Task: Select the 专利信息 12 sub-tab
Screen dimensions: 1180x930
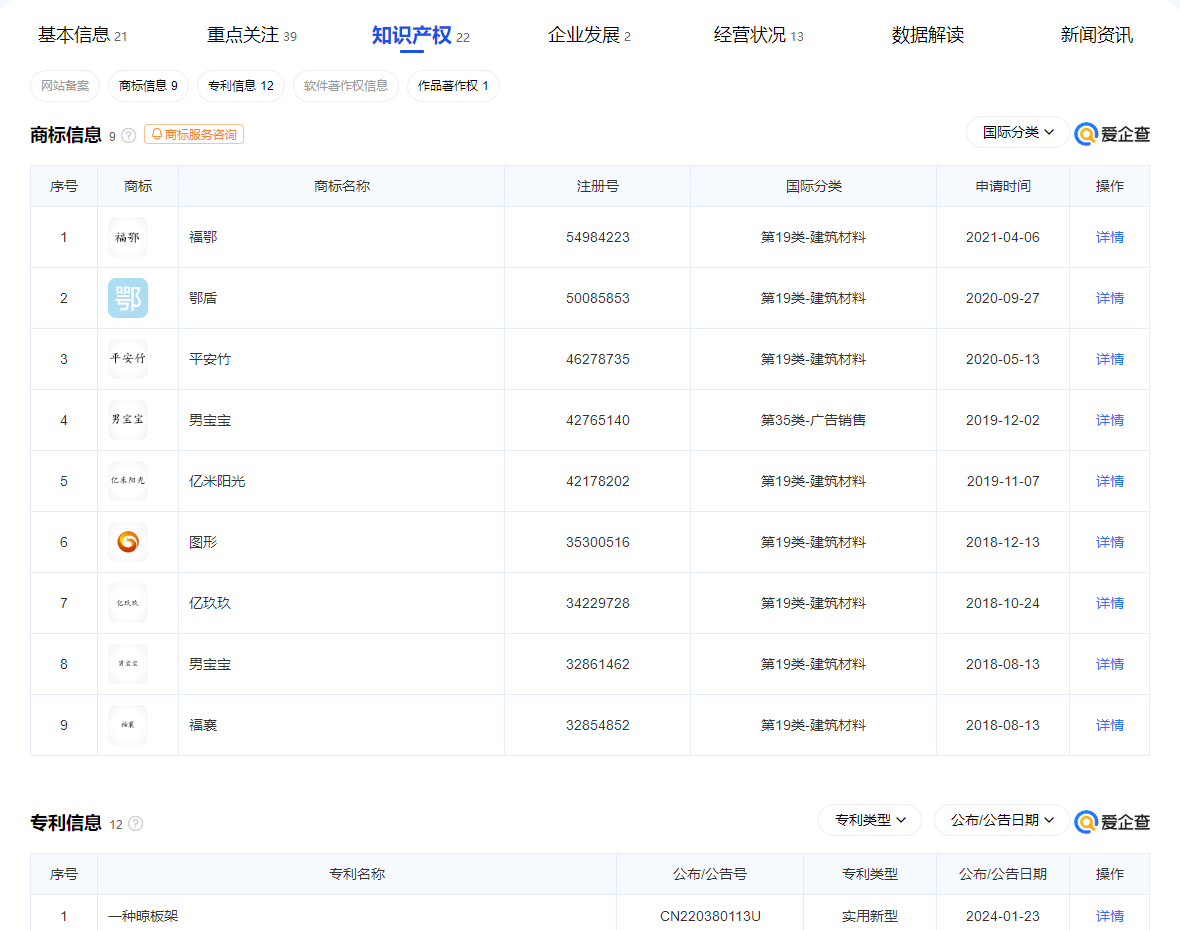Action: point(241,86)
